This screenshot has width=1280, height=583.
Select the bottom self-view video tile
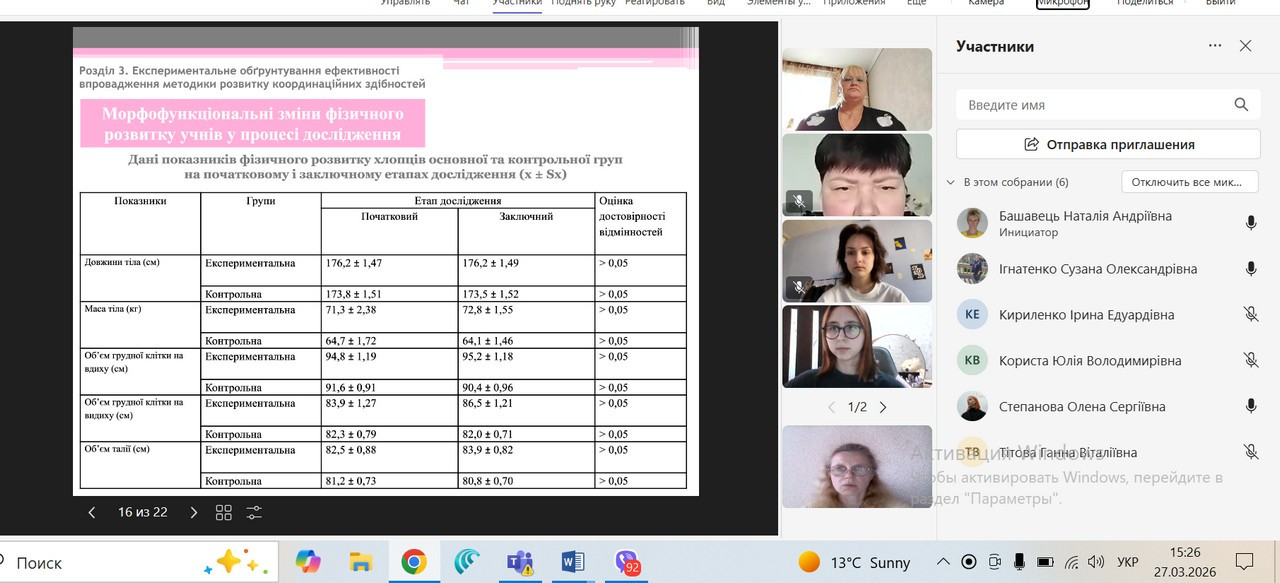pos(856,467)
